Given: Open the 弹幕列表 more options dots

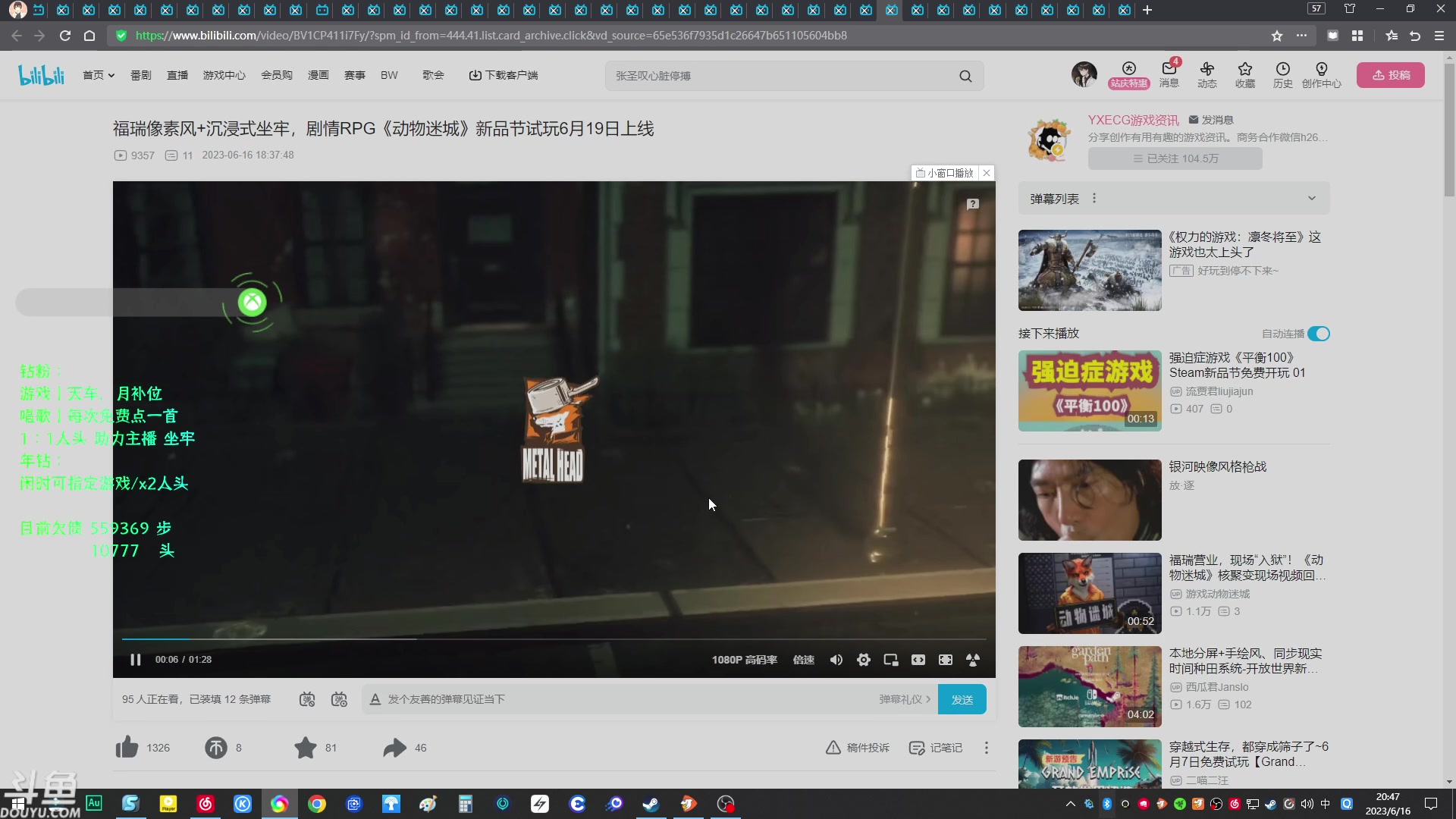Looking at the screenshot, I should pos(1094,198).
